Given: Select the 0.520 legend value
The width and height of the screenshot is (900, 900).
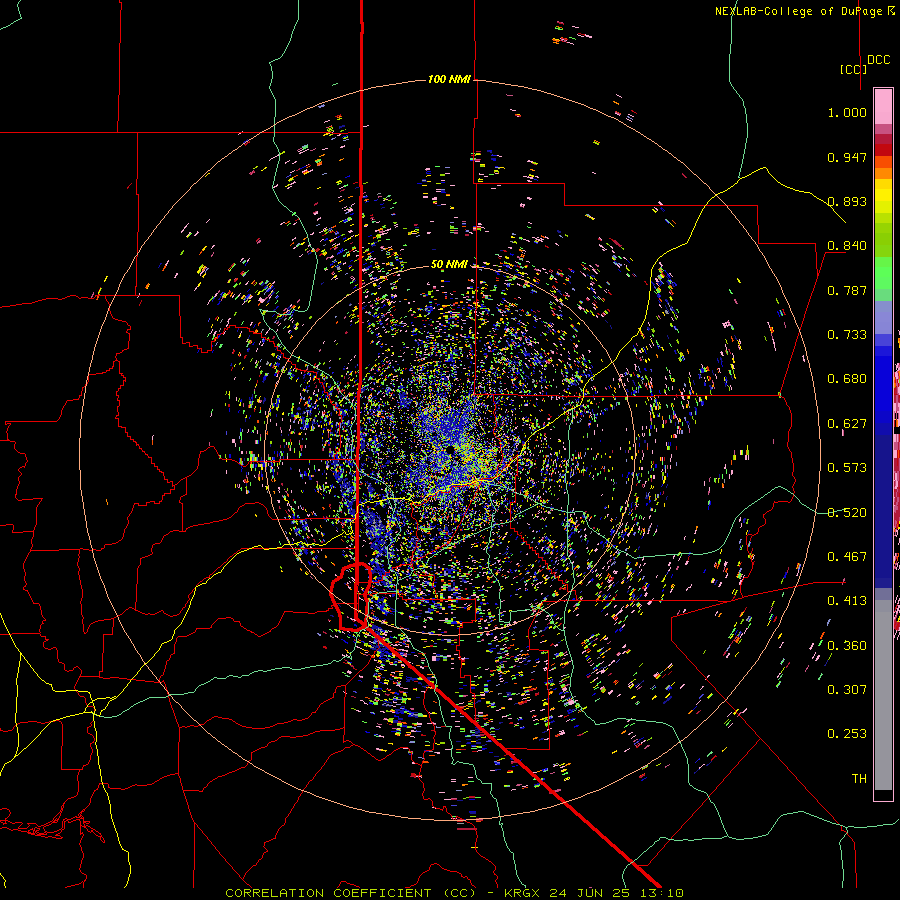Looking at the screenshot, I should pyautogui.click(x=847, y=513).
